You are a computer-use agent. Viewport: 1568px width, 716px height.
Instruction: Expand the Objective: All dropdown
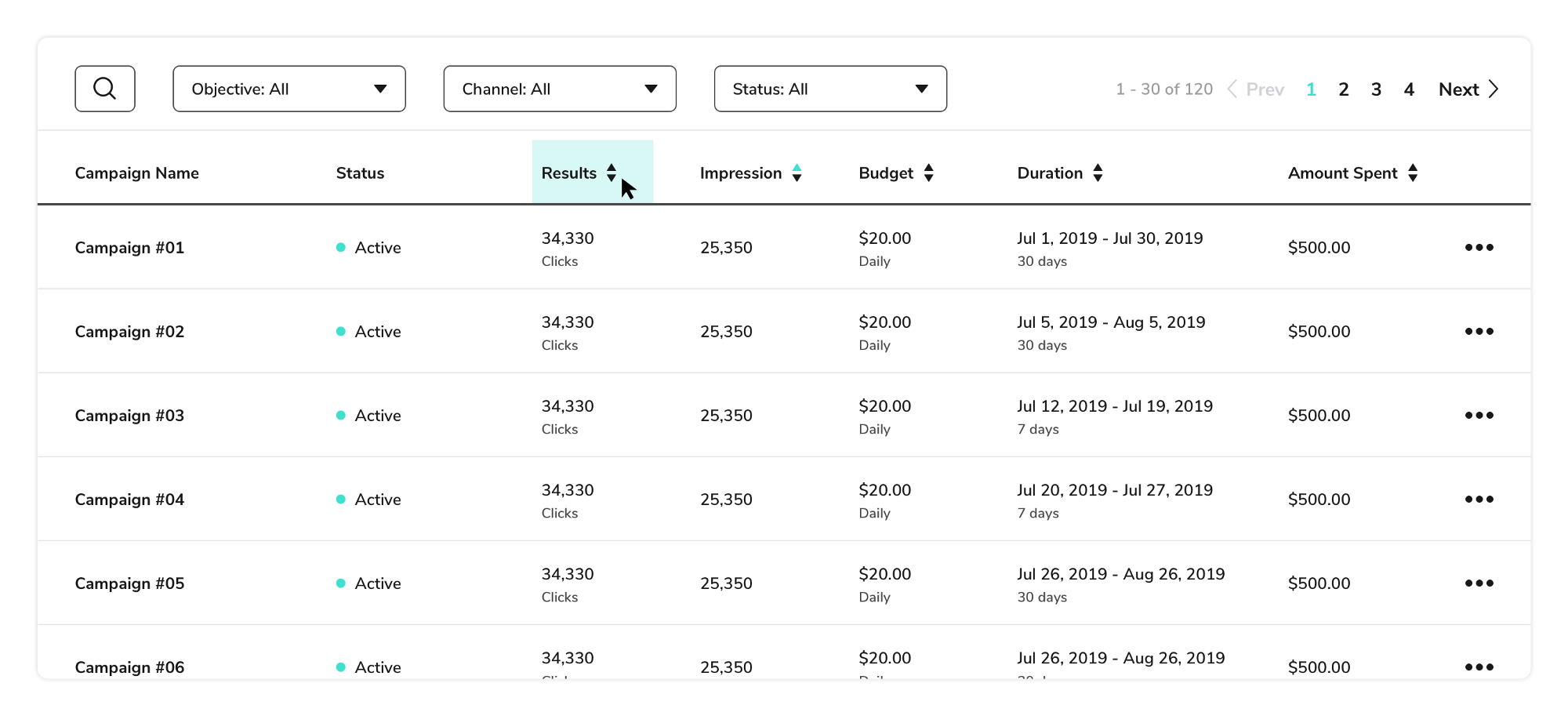(x=289, y=89)
